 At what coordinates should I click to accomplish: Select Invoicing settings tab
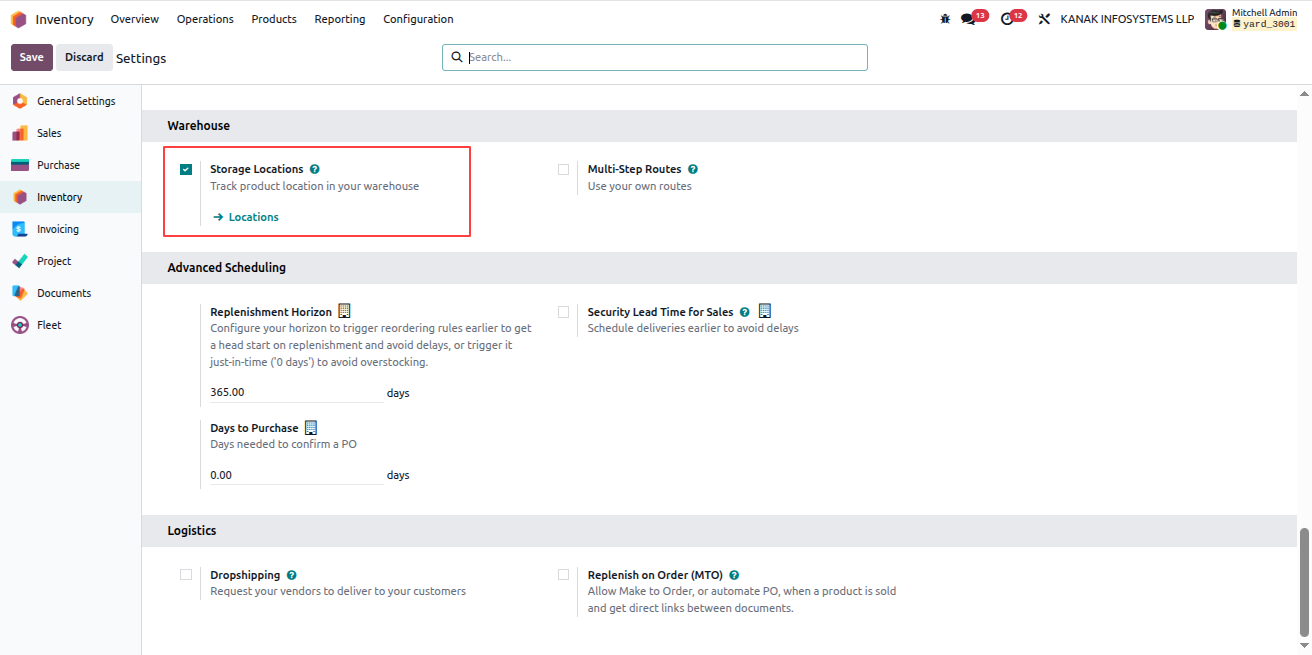point(70,229)
